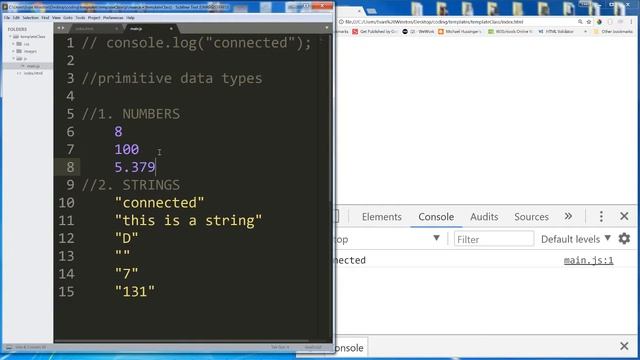Open the HTML Validator bookmark
Viewport: 640px width, 360px height.
(x=556, y=31)
